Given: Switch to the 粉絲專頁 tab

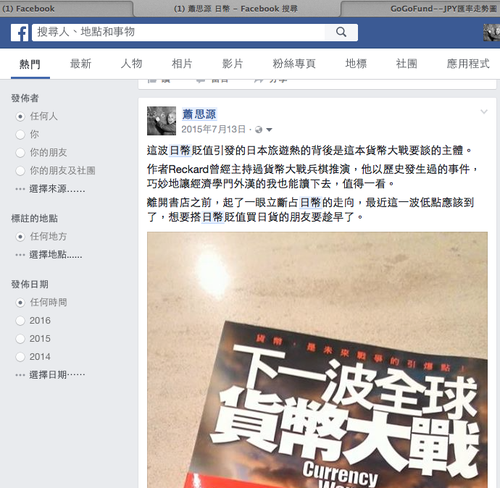Looking at the screenshot, I should click(x=294, y=64).
